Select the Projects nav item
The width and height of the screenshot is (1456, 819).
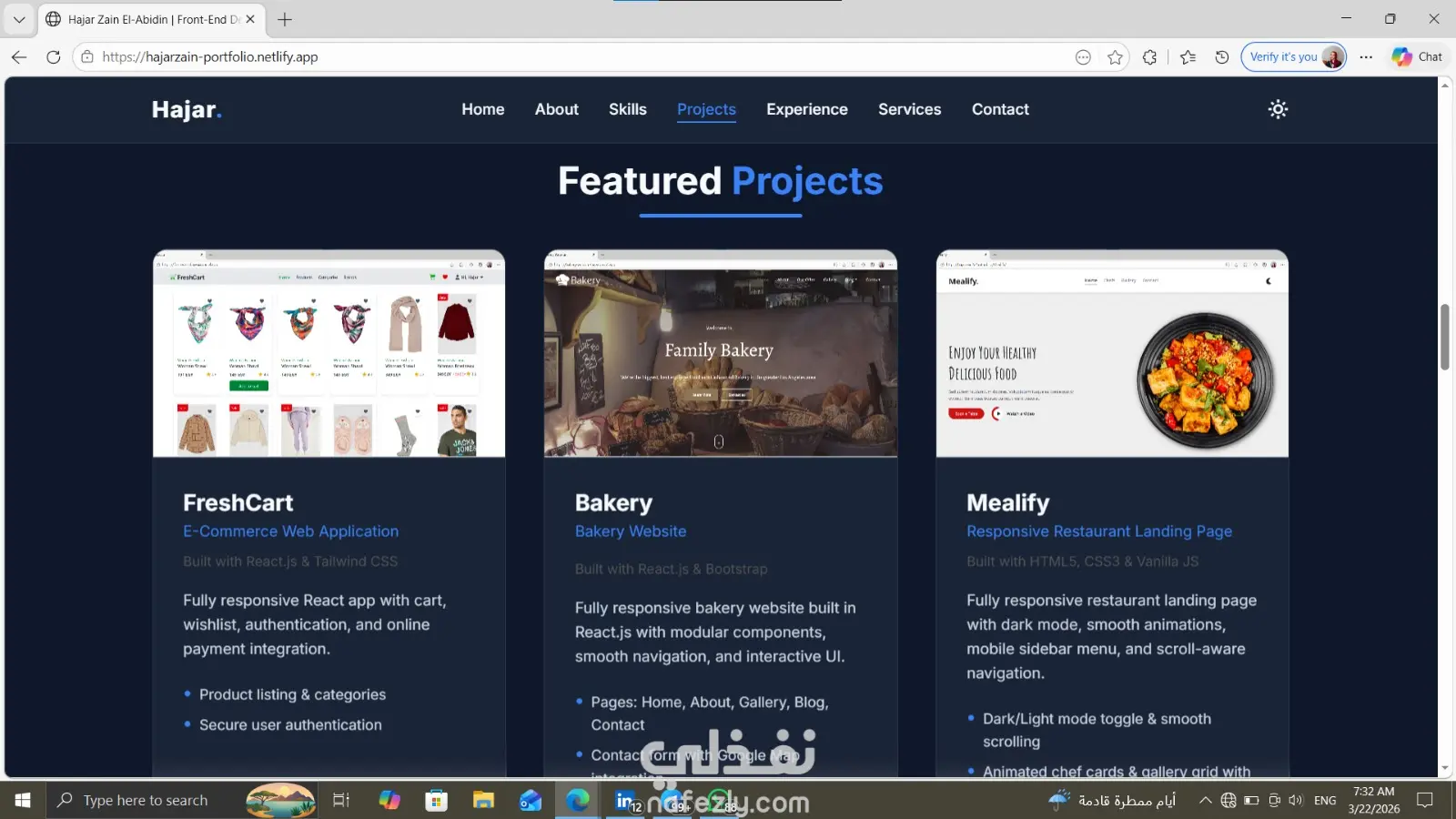click(706, 109)
